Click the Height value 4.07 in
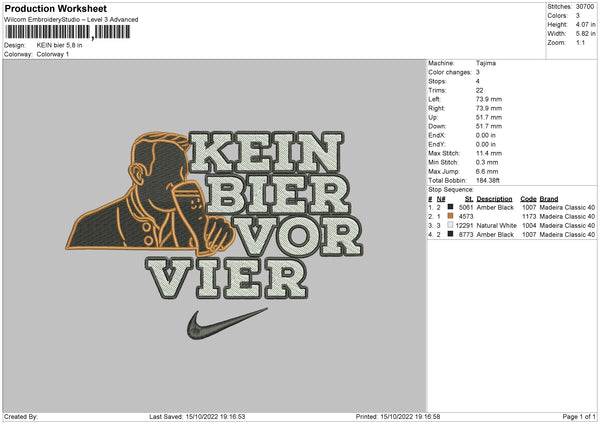 tap(585, 24)
